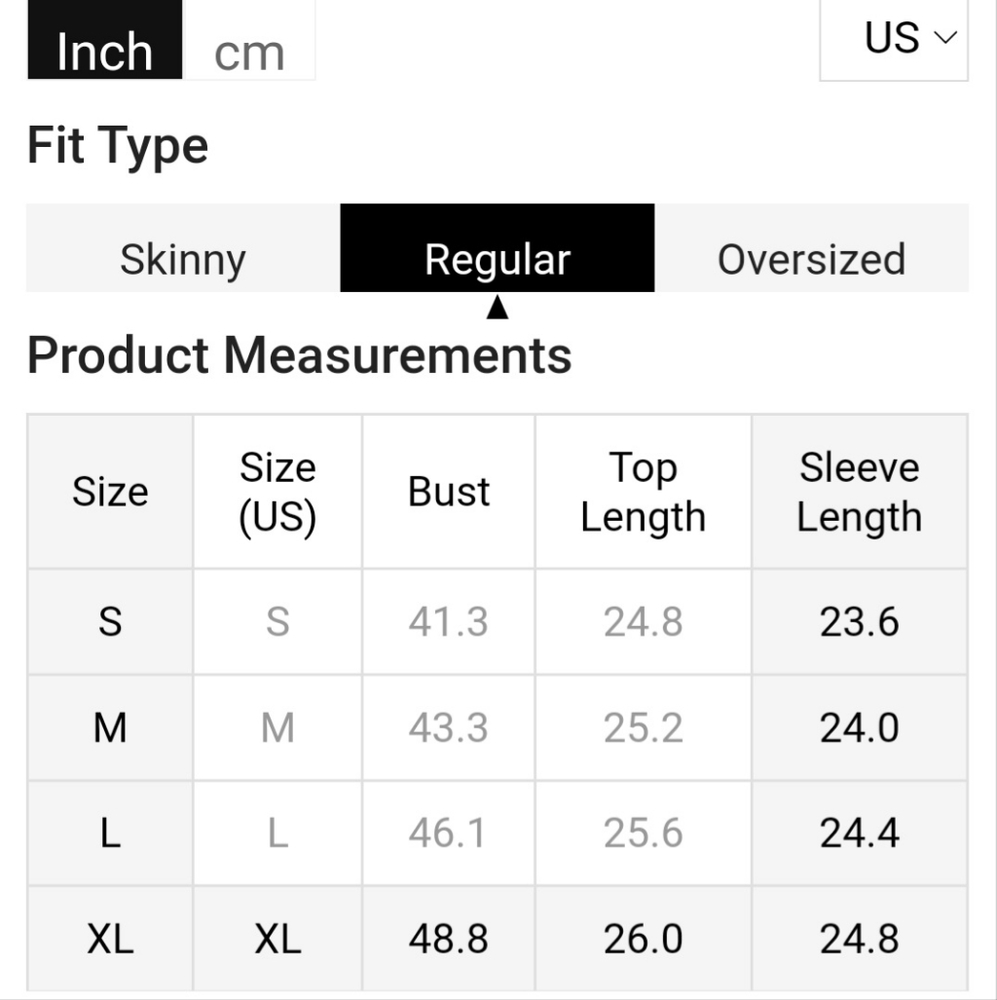Select the Skinny fit type tab
The width and height of the screenshot is (997, 1000).
click(x=183, y=260)
